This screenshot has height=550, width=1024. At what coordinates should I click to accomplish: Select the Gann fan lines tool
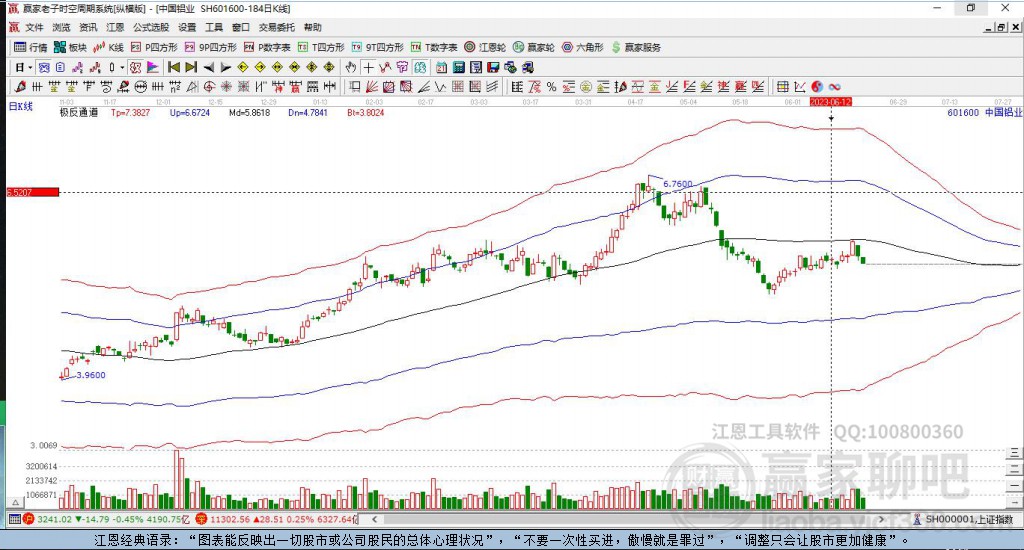pyautogui.click(x=371, y=86)
